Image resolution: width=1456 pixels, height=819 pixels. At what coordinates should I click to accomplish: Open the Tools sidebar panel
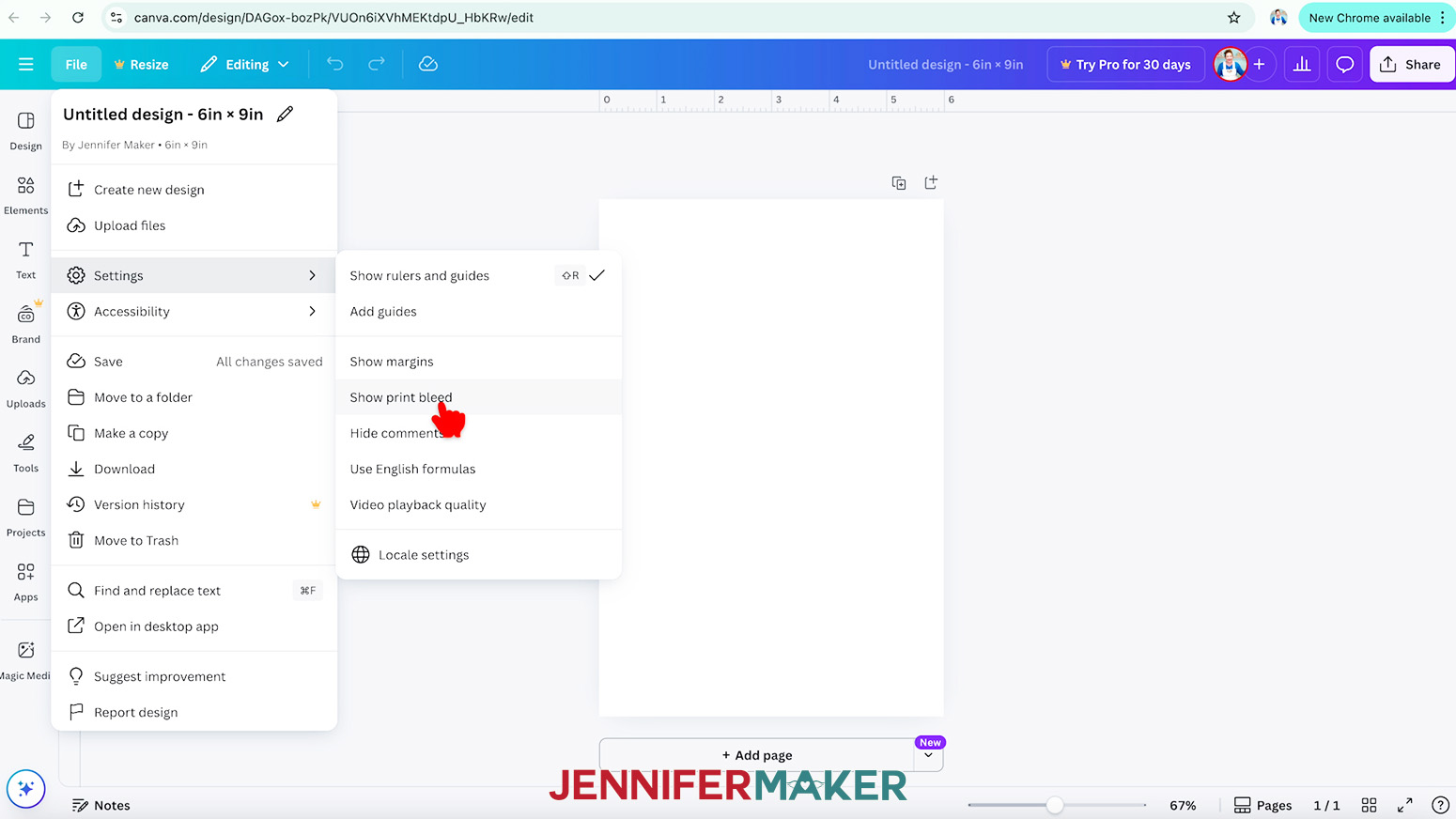[x=25, y=453]
